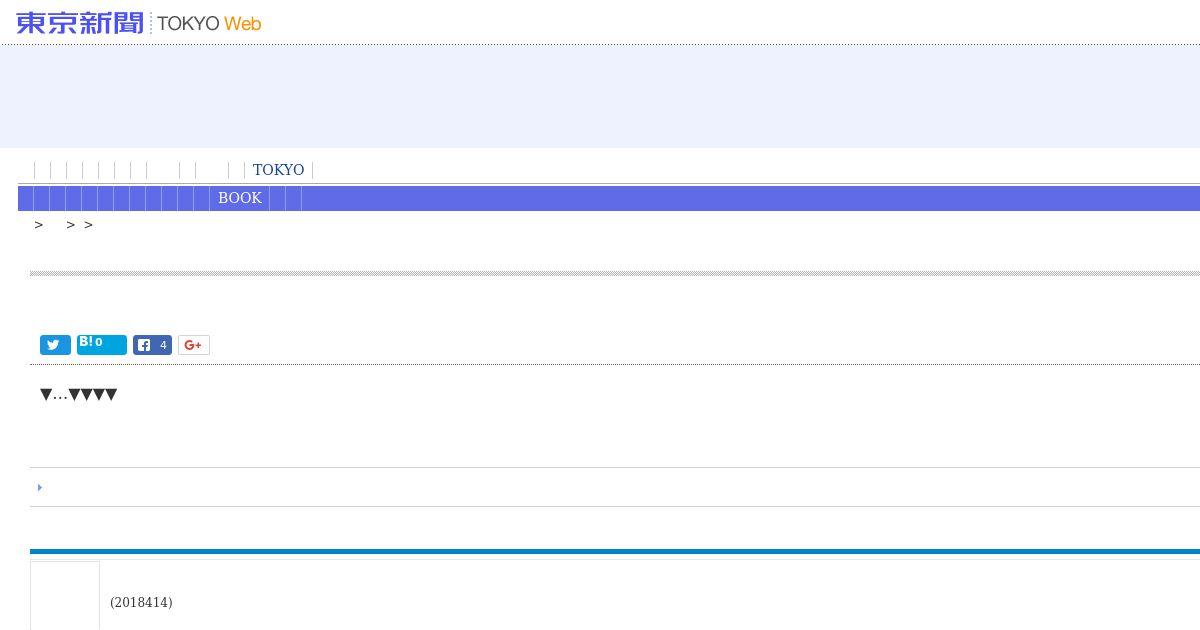The width and height of the screenshot is (1200, 630).
Task: Click the 東京新聞 masthead logo
Action: tap(80, 23)
